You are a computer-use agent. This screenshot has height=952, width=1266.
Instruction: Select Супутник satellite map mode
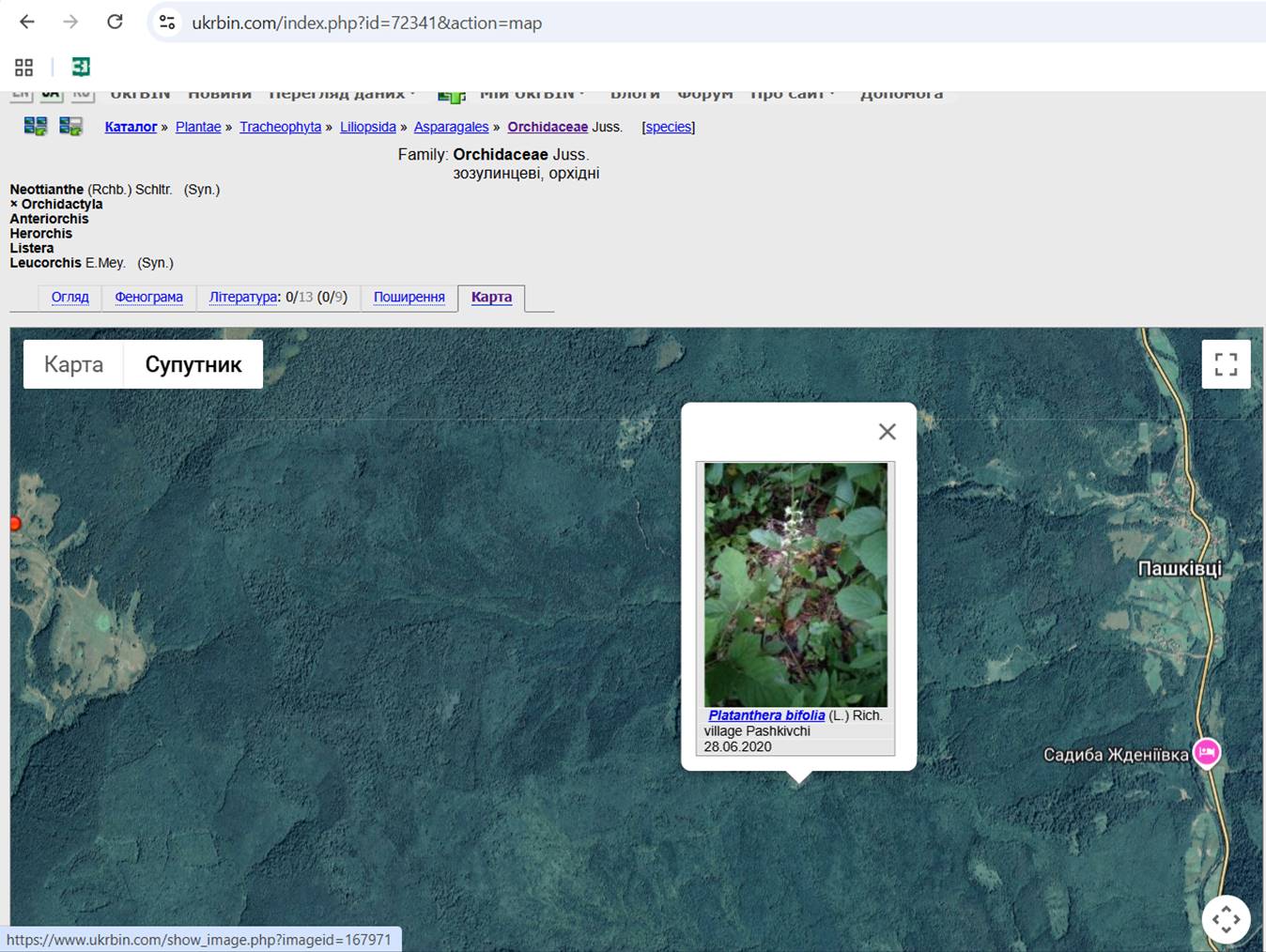(x=193, y=364)
